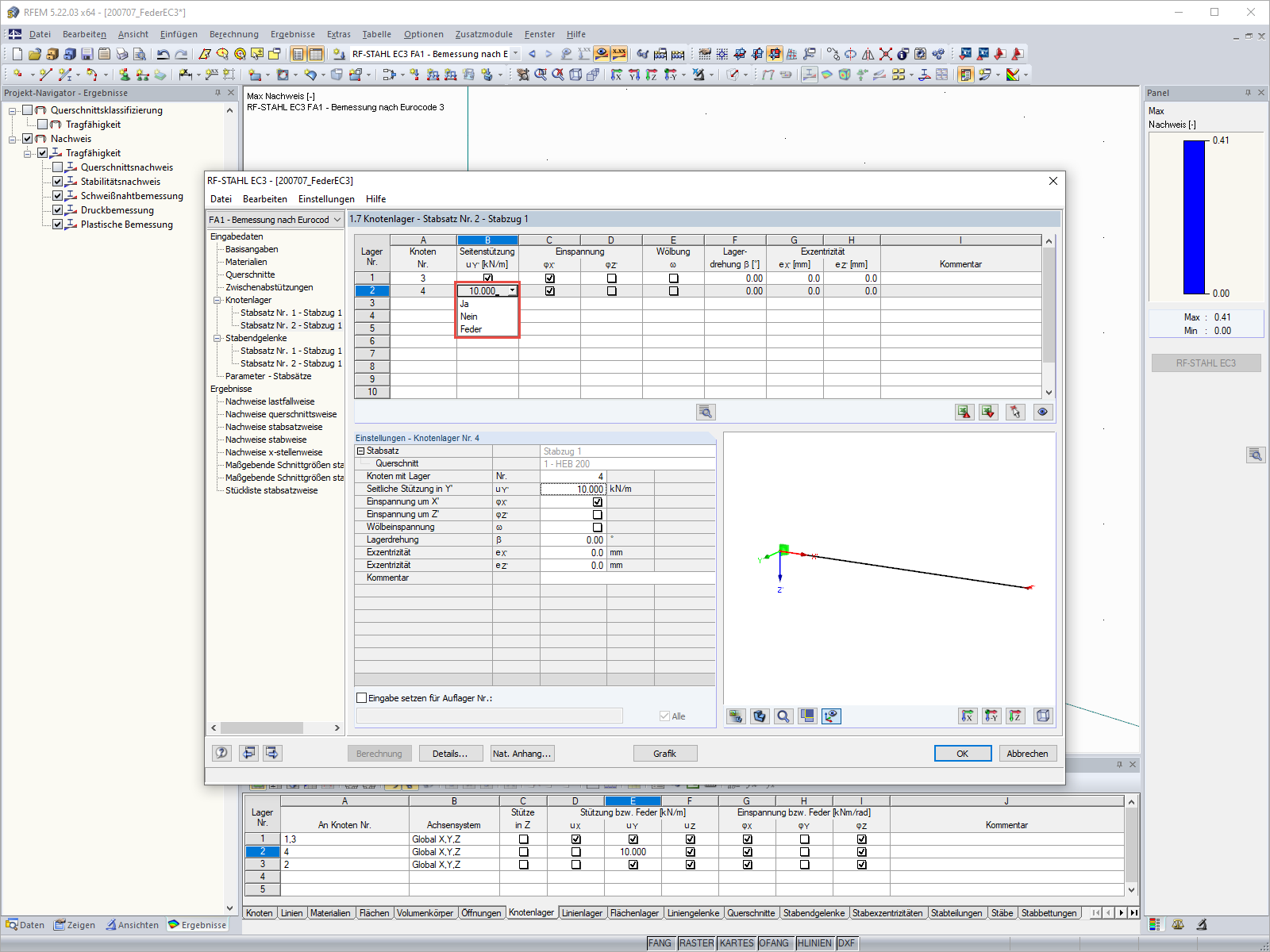Collapse the Knotenlager tree branch

(217, 300)
